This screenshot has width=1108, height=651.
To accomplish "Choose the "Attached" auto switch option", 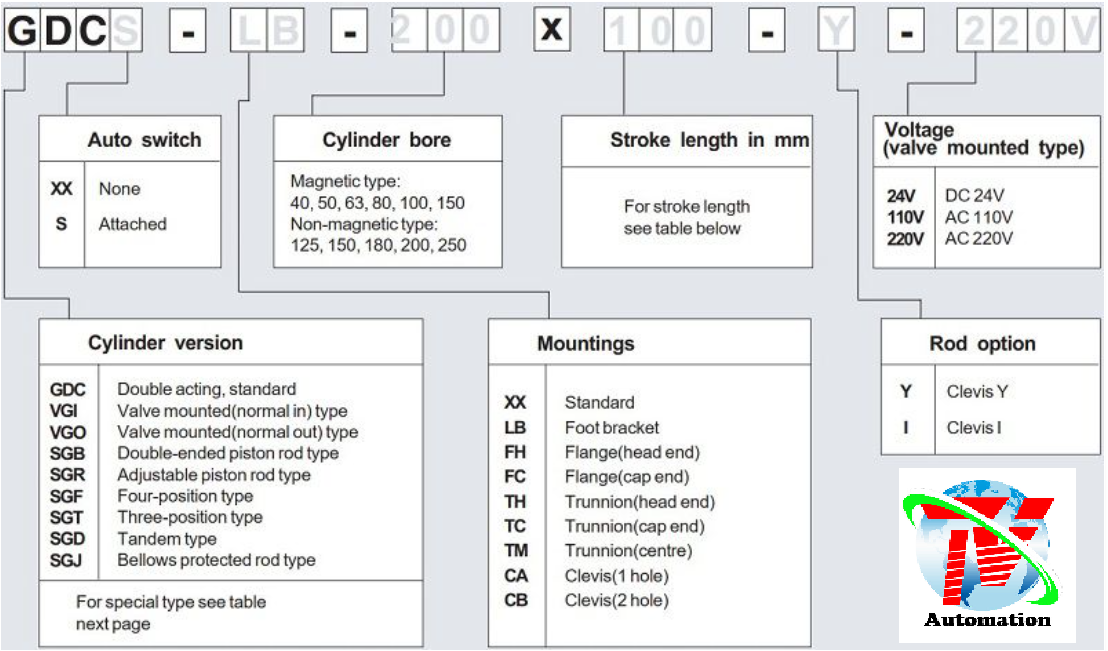I will pyautogui.click(x=132, y=224).
